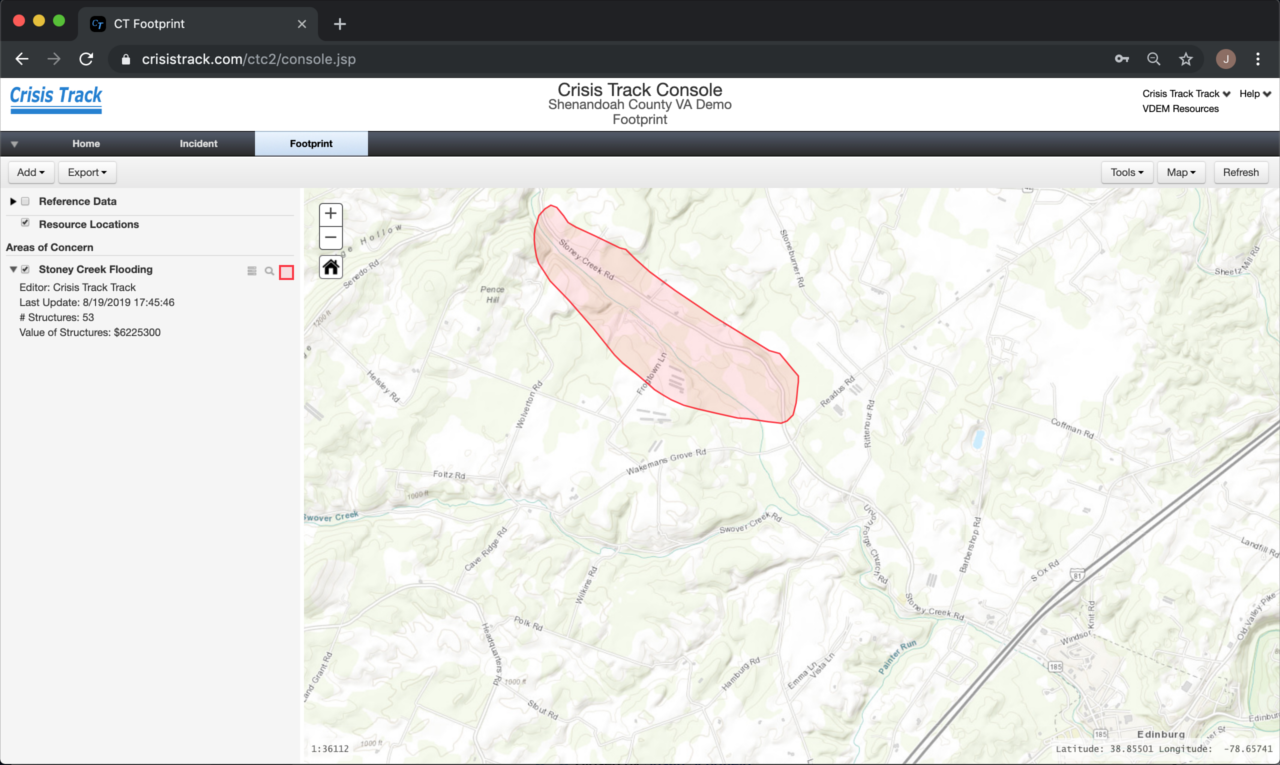The image size is (1280, 765).
Task: Select the Home tab
Action: 86,143
